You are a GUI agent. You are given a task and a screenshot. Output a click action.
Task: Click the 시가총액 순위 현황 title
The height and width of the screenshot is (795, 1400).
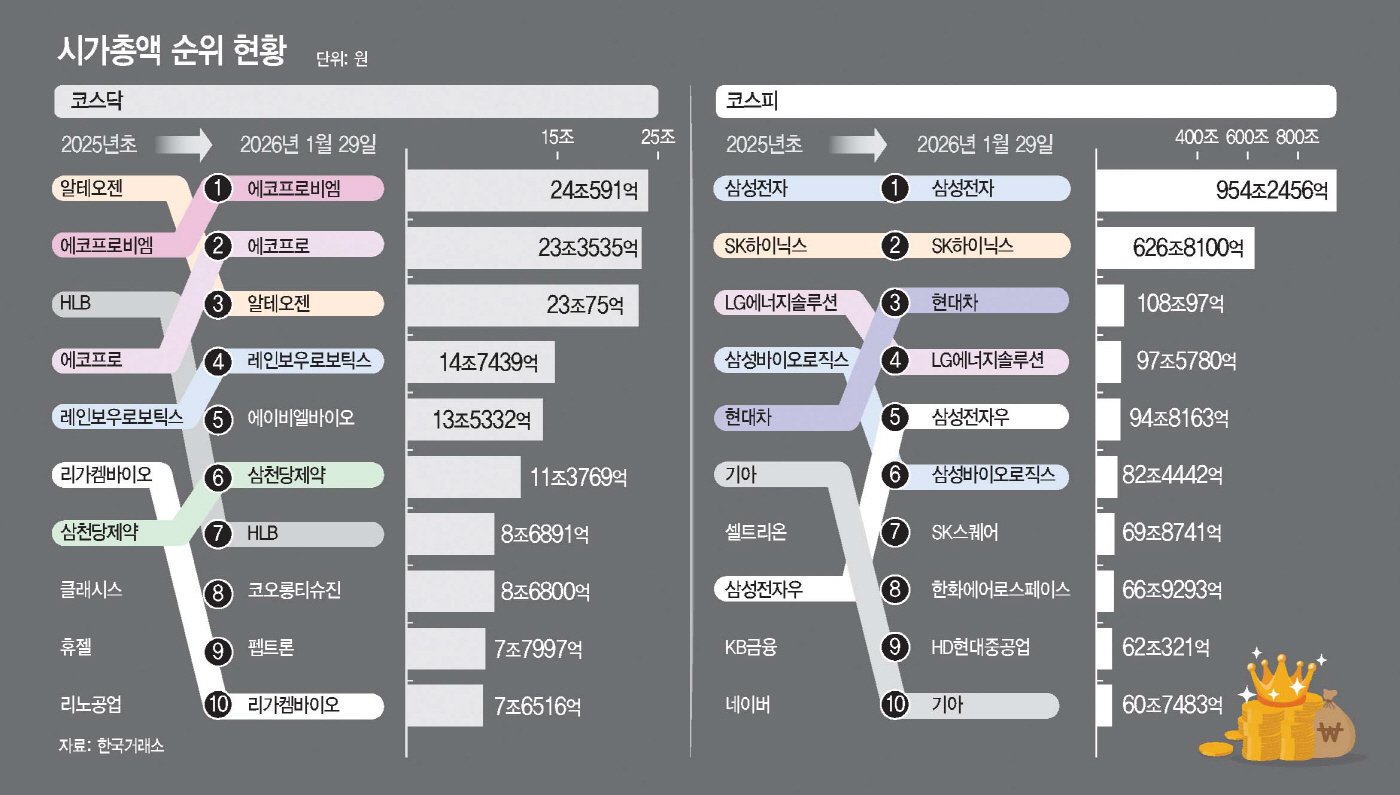point(172,50)
